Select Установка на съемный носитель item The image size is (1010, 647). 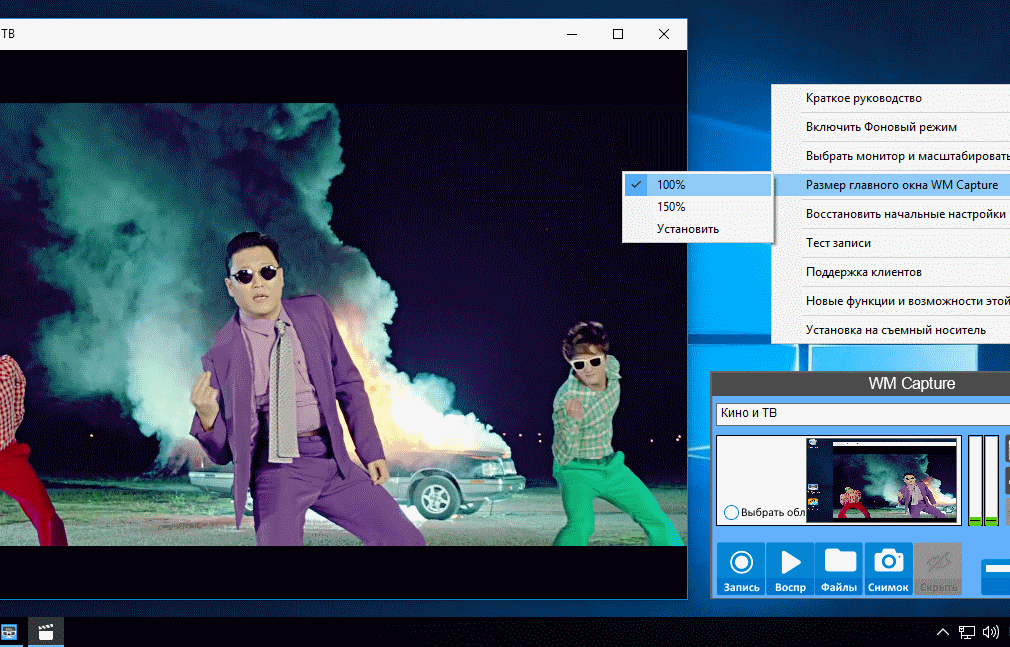(x=891, y=330)
